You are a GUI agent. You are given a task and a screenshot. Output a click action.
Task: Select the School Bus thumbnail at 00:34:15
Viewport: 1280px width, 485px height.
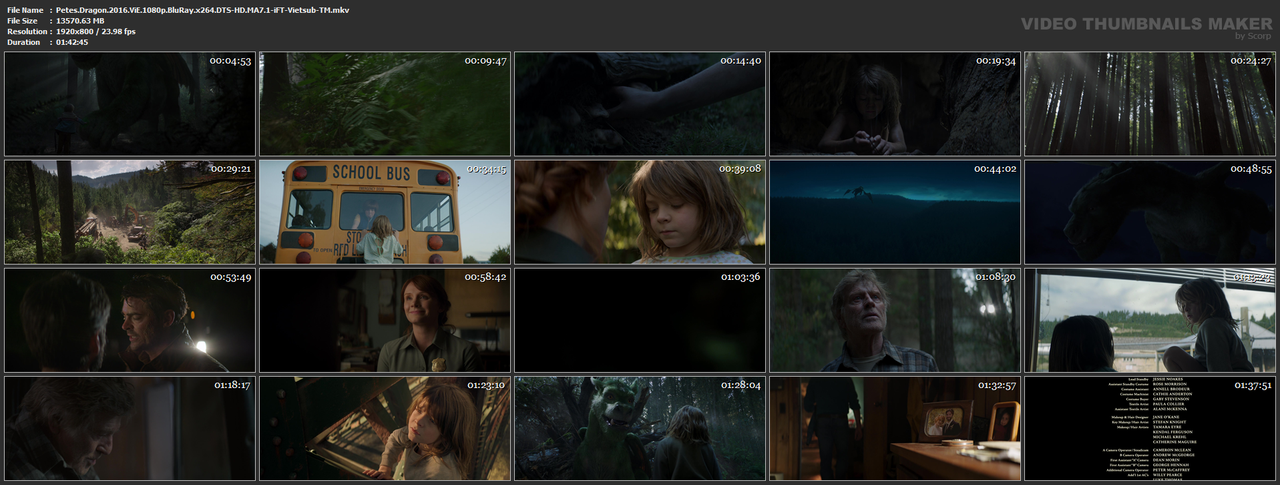tap(385, 212)
